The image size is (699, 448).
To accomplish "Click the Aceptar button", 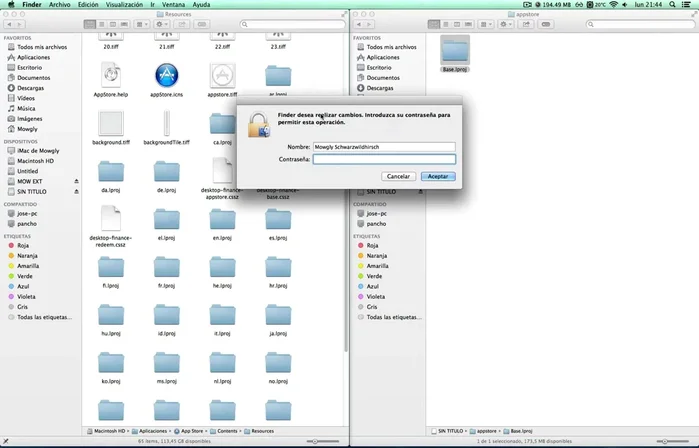I will (438, 177).
